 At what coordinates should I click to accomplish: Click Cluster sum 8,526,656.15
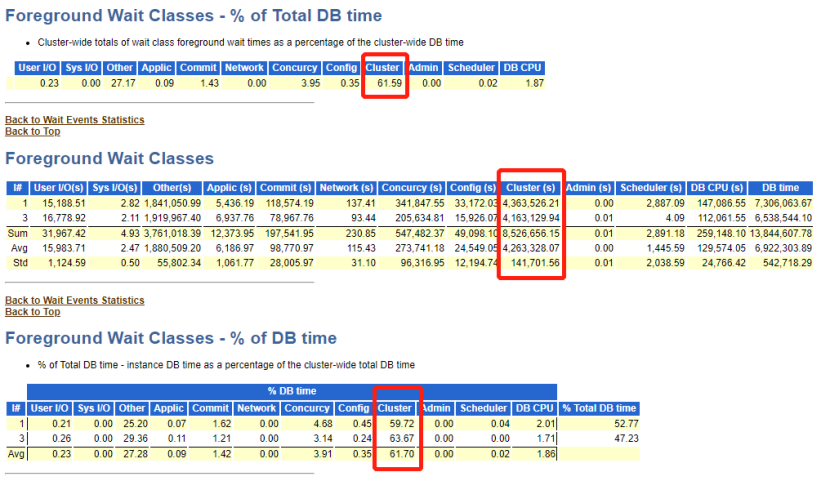531,233
